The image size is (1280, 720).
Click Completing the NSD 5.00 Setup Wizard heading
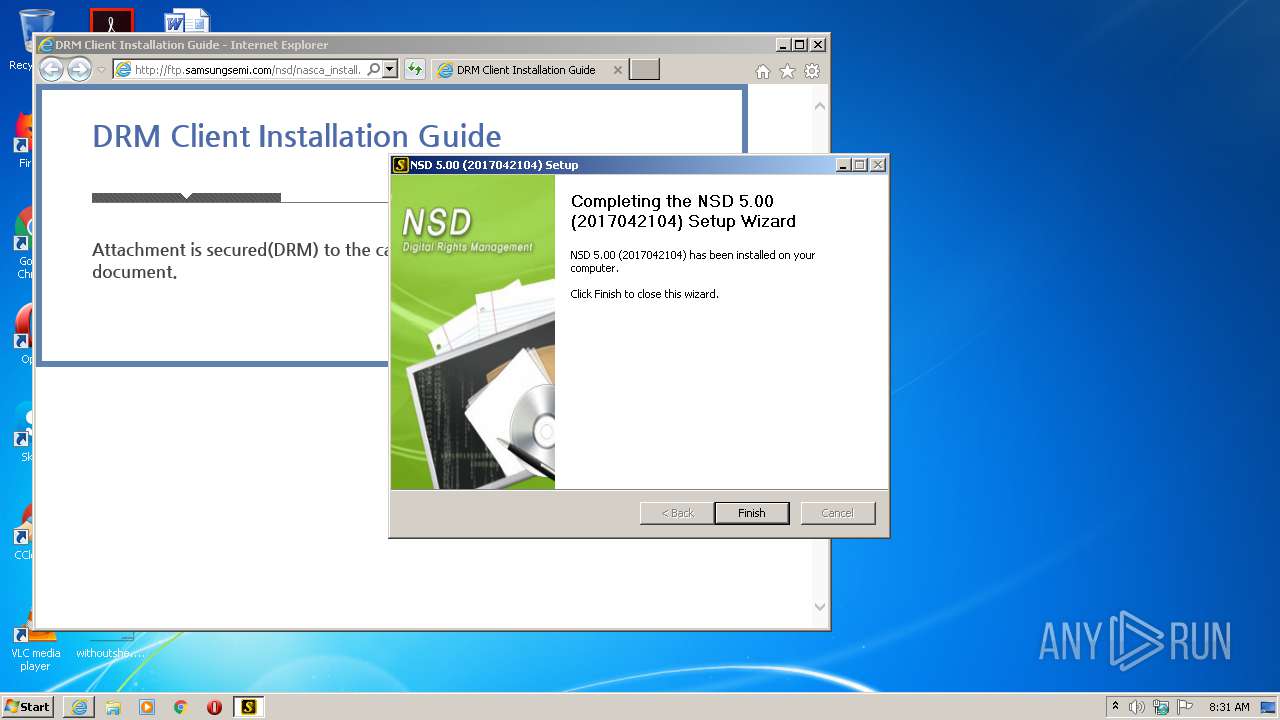tap(683, 211)
